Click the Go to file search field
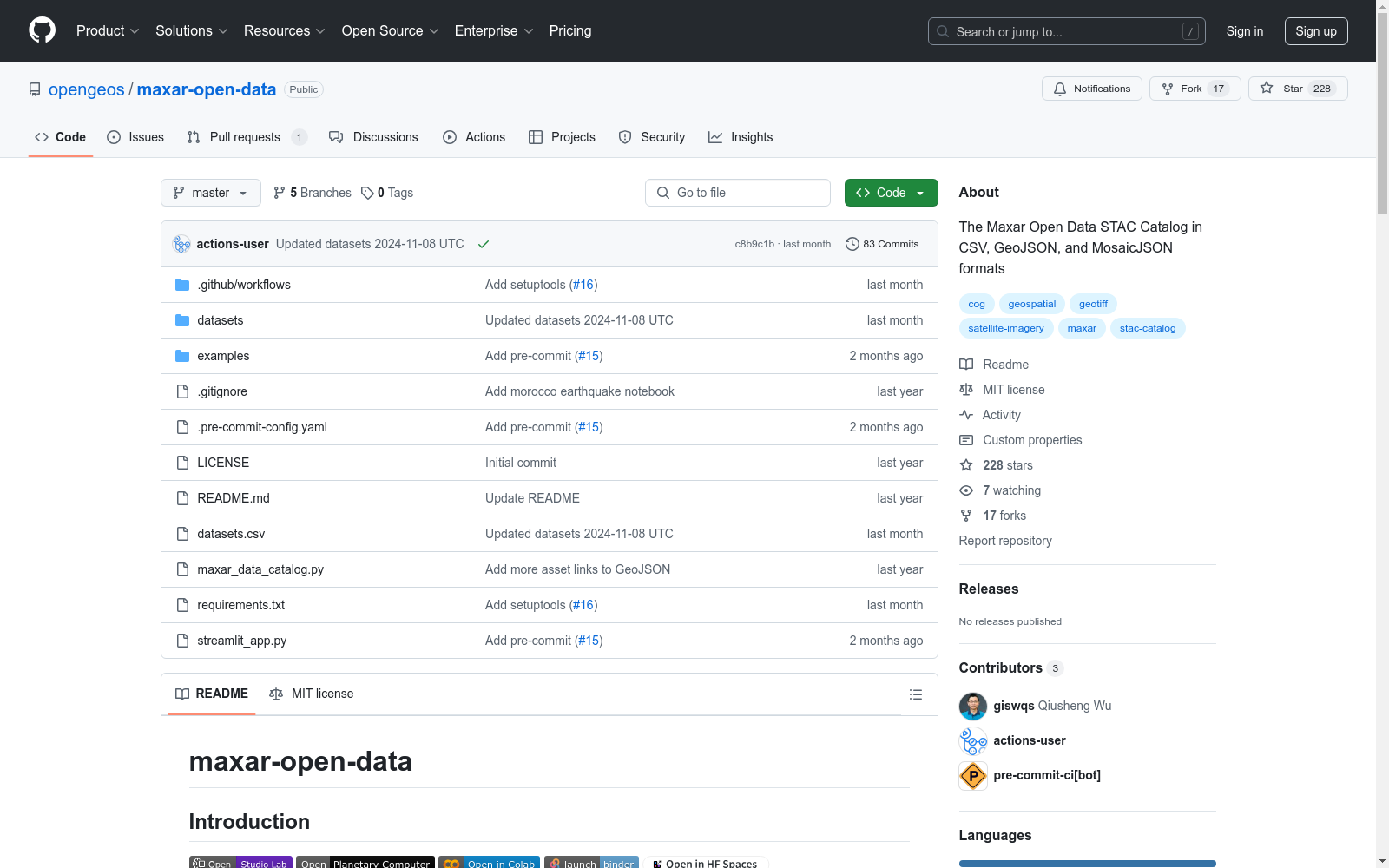1389x868 pixels. [x=738, y=193]
